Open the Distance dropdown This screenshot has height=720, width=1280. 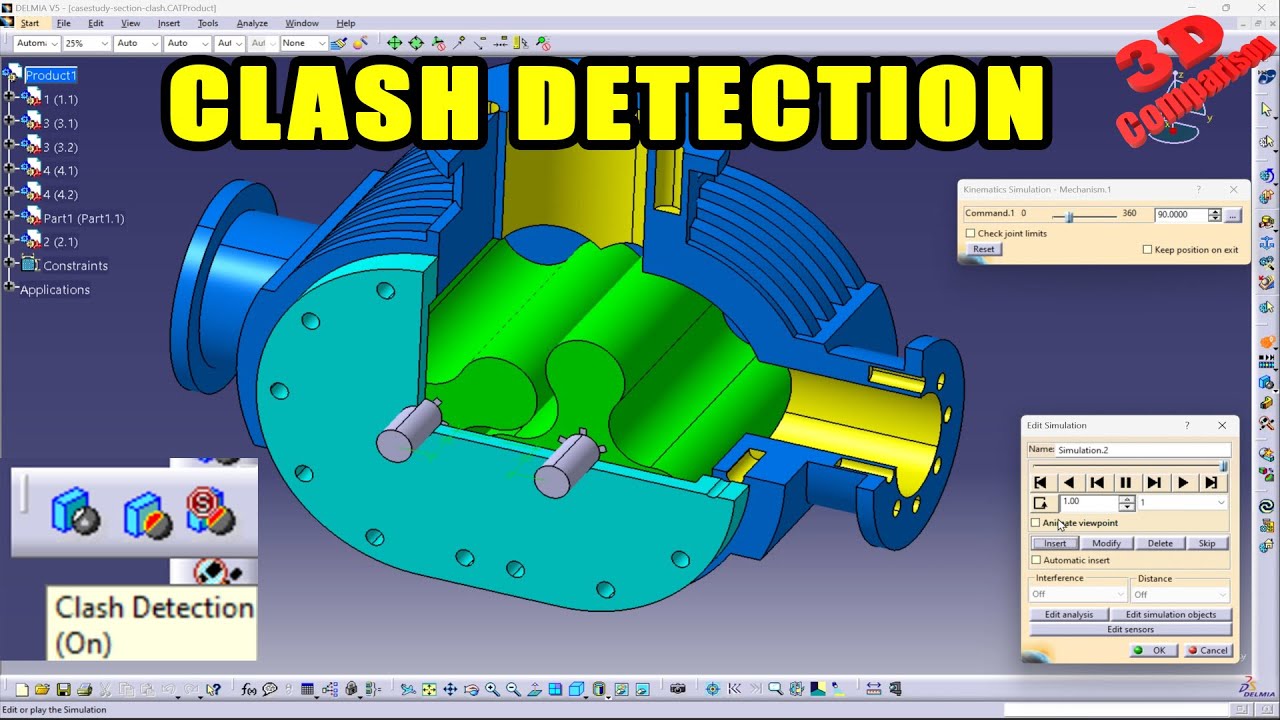1180,594
